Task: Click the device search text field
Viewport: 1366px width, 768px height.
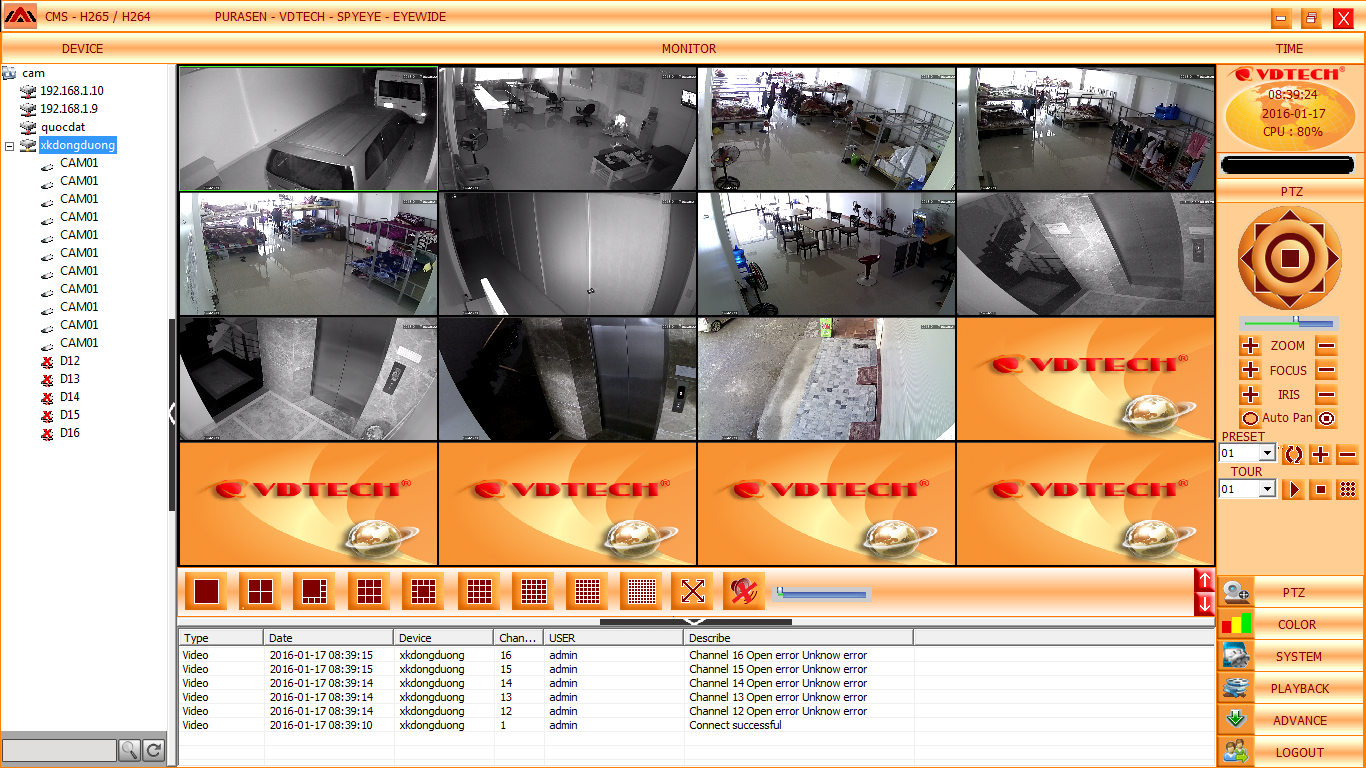Action: (60, 750)
